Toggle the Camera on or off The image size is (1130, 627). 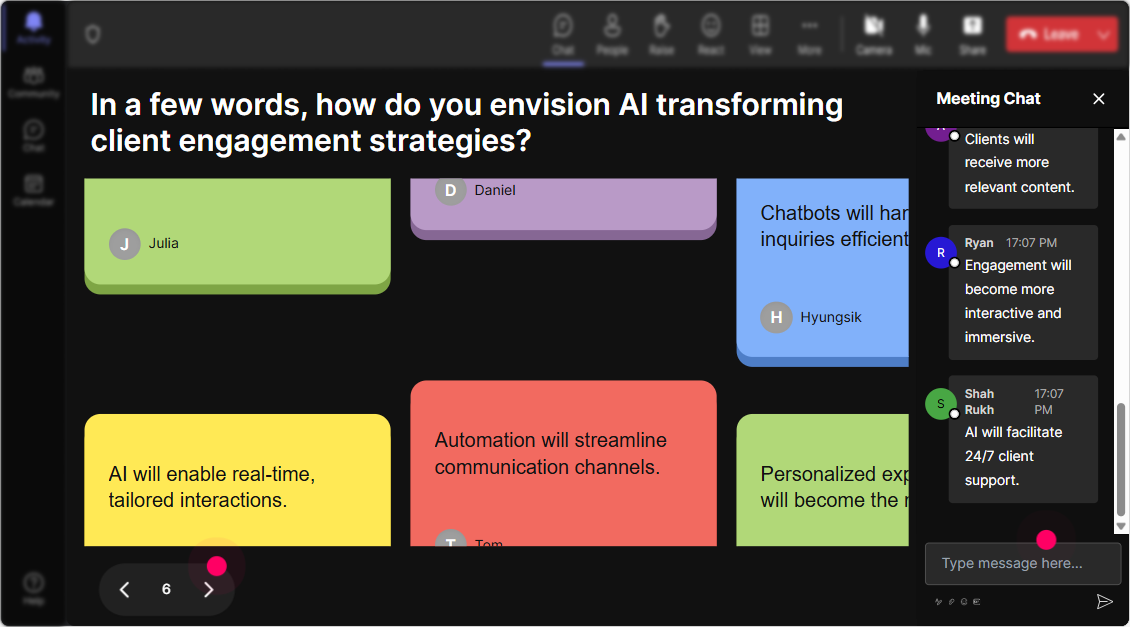(x=874, y=34)
